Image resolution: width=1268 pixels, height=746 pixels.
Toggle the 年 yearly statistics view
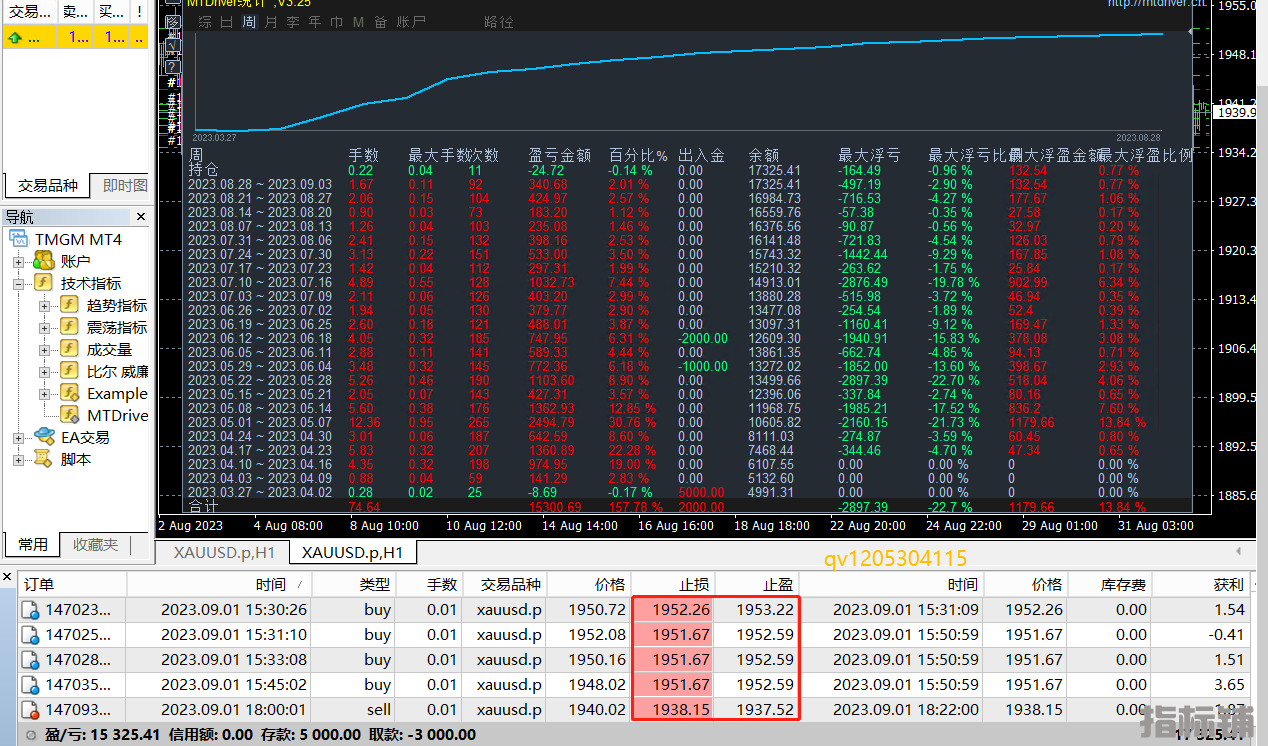click(x=315, y=22)
